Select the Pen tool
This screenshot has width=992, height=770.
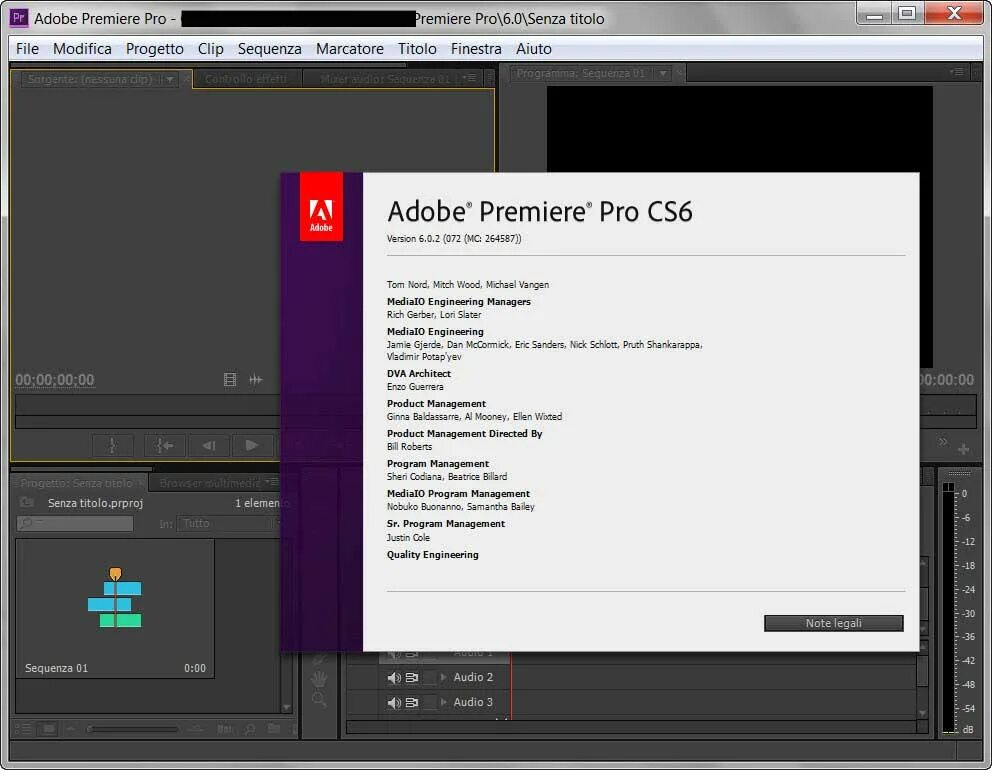[319, 660]
